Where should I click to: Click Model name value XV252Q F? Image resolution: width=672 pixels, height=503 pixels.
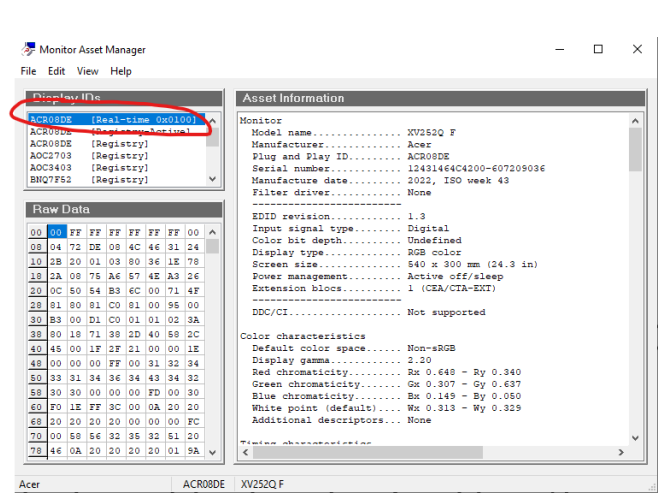pyautogui.click(x=432, y=133)
